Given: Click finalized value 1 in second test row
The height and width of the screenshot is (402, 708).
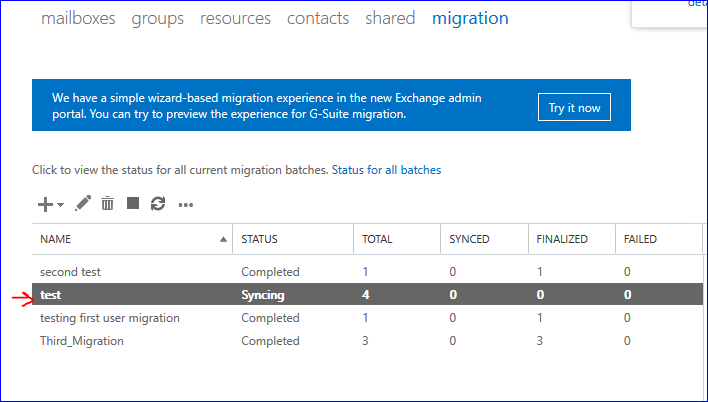Looking at the screenshot, I should [540, 272].
